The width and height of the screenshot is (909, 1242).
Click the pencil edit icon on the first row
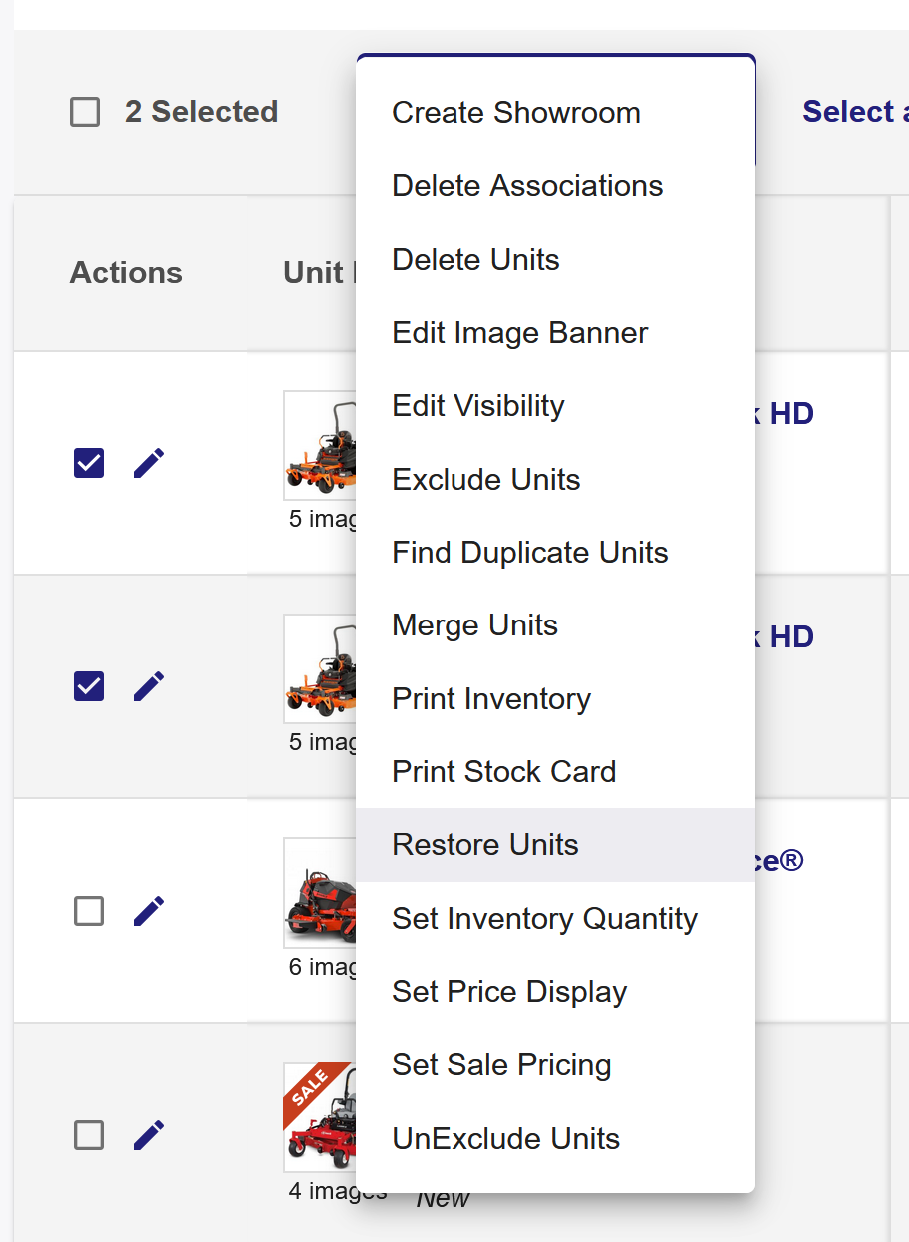pyautogui.click(x=149, y=463)
